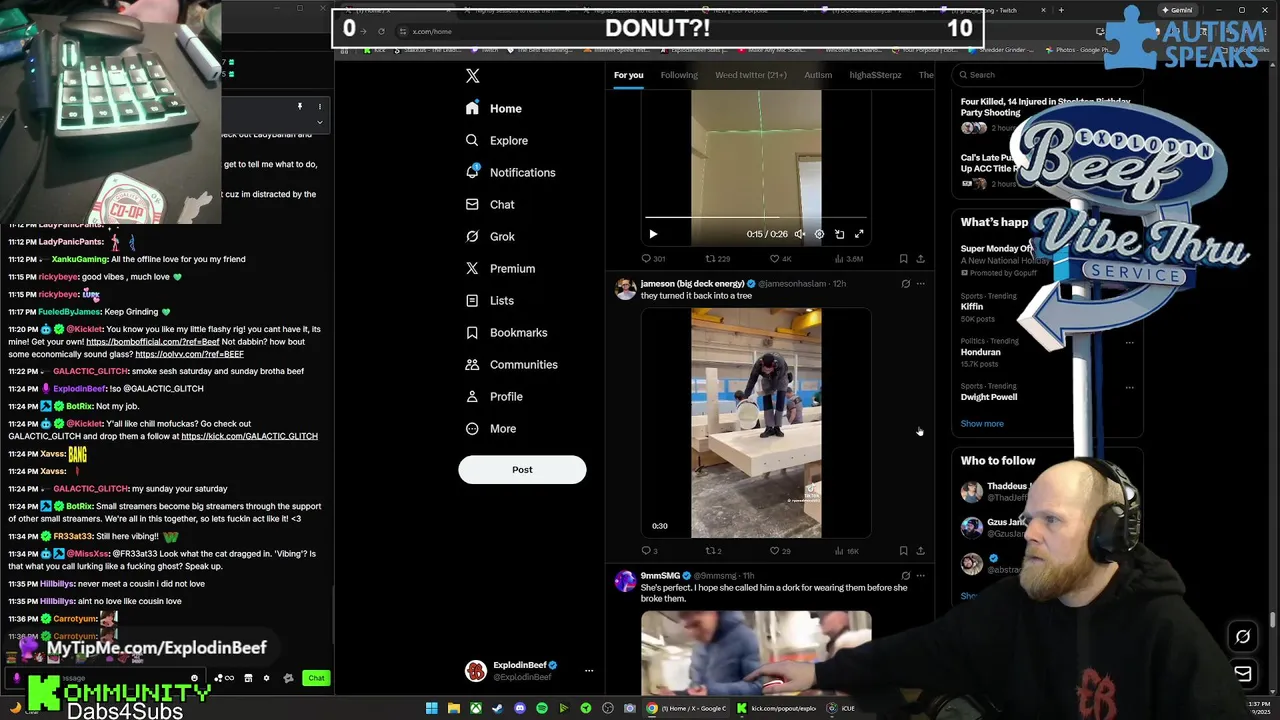Open more options on jameson's post
This screenshot has height=720, width=1280.
click(921, 284)
